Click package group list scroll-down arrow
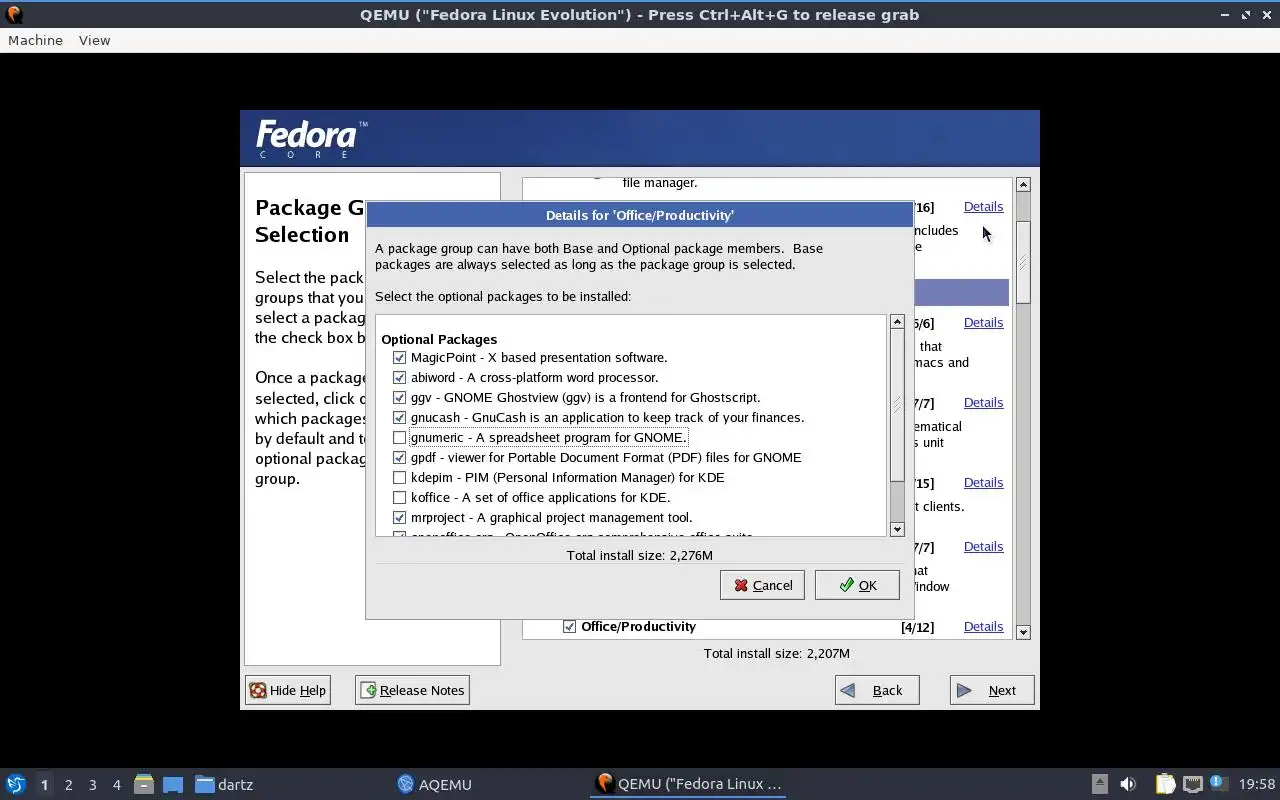The height and width of the screenshot is (800, 1280). pos(1023,632)
